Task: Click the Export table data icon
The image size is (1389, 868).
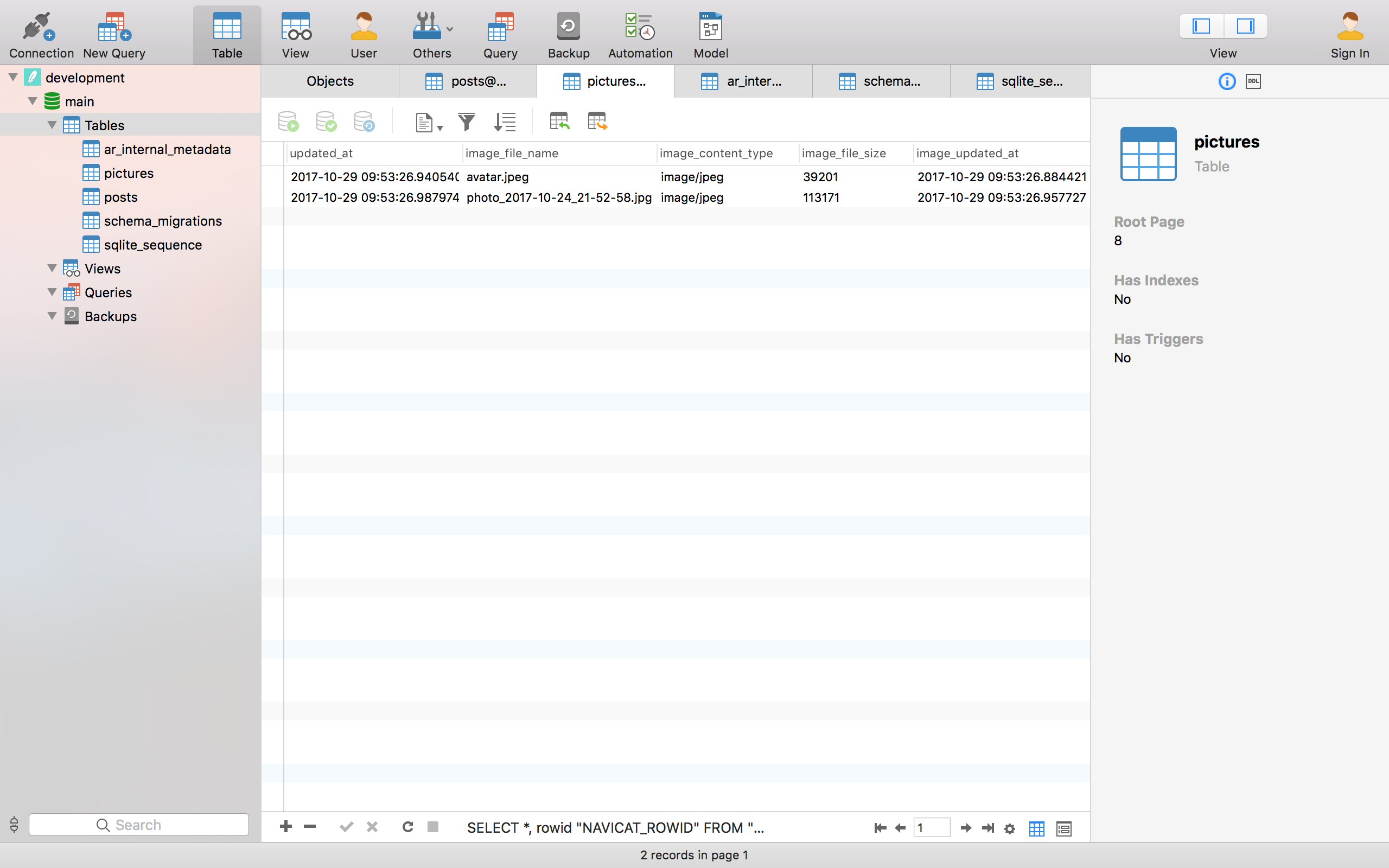Action: [597, 121]
